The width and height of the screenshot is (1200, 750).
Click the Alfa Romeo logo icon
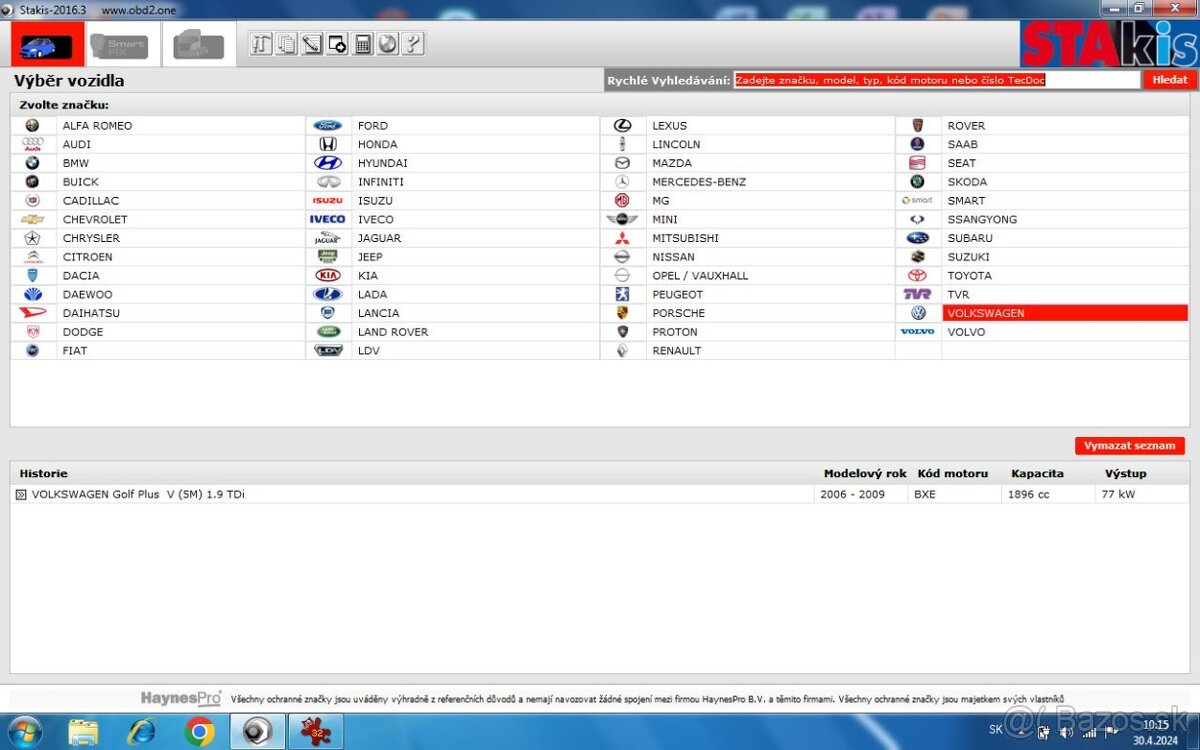click(x=32, y=126)
